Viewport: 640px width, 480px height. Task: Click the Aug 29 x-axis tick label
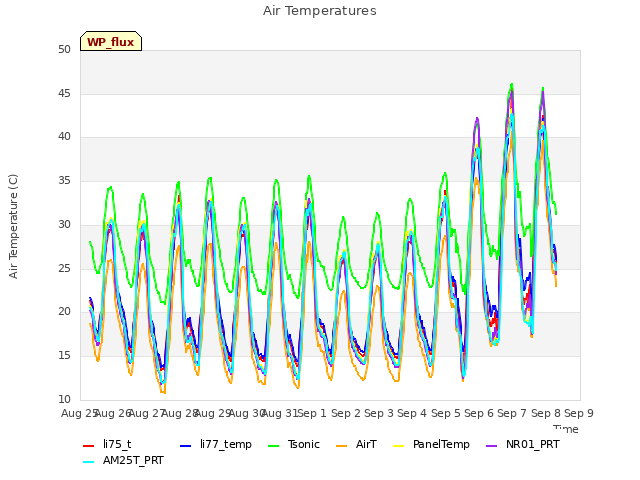[213, 413]
